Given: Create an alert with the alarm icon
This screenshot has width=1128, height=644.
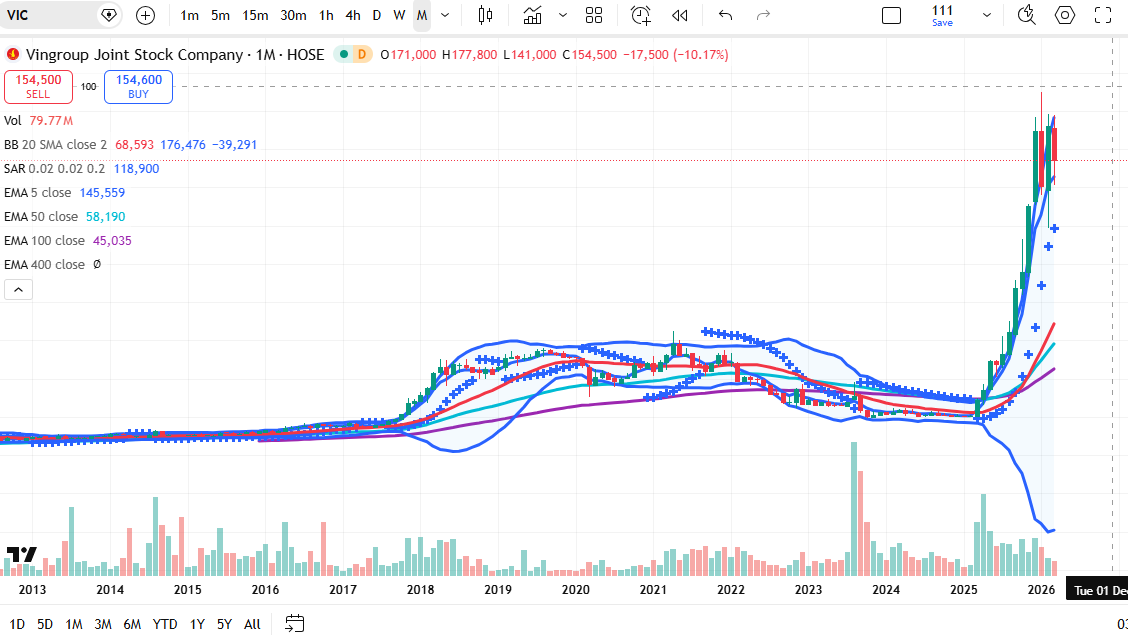Looking at the screenshot, I should pyautogui.click(x=640, y=15).
